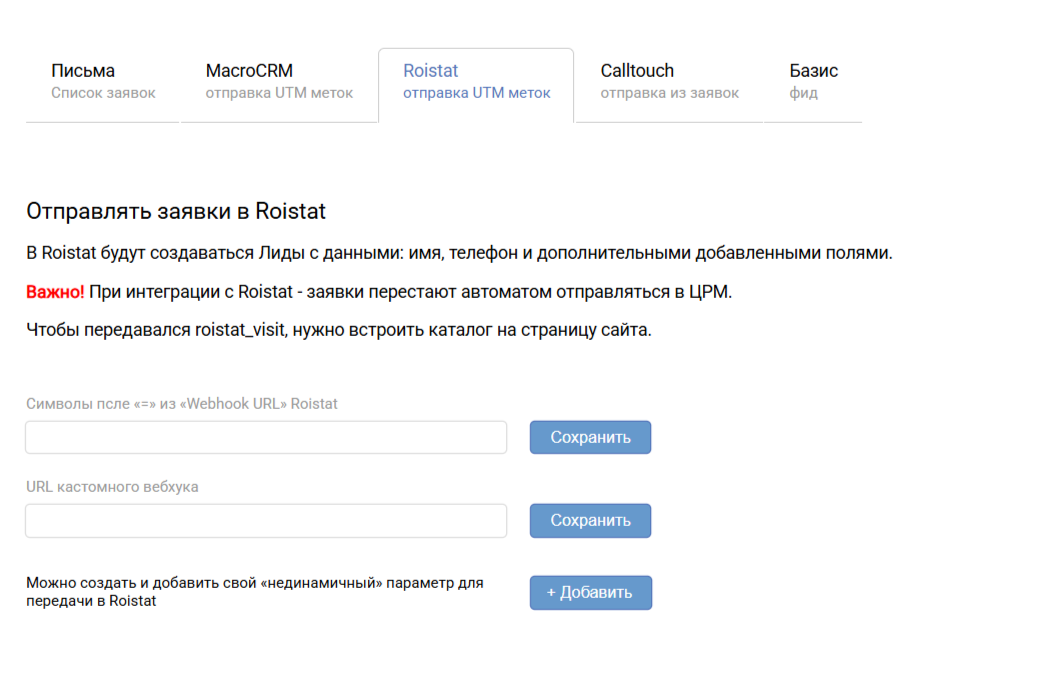Click the heading Отправлять заявки в Roistat

(x=176, y=211)
